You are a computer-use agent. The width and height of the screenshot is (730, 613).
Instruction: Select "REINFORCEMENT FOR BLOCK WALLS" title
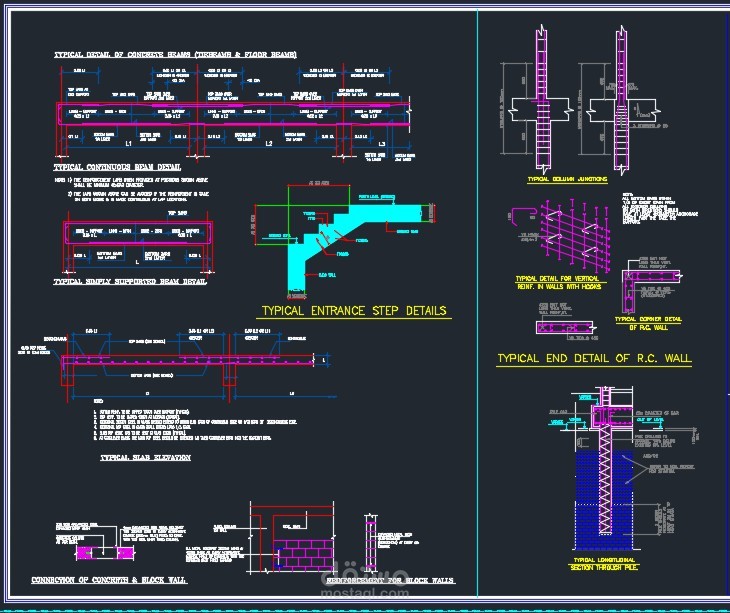390,580
